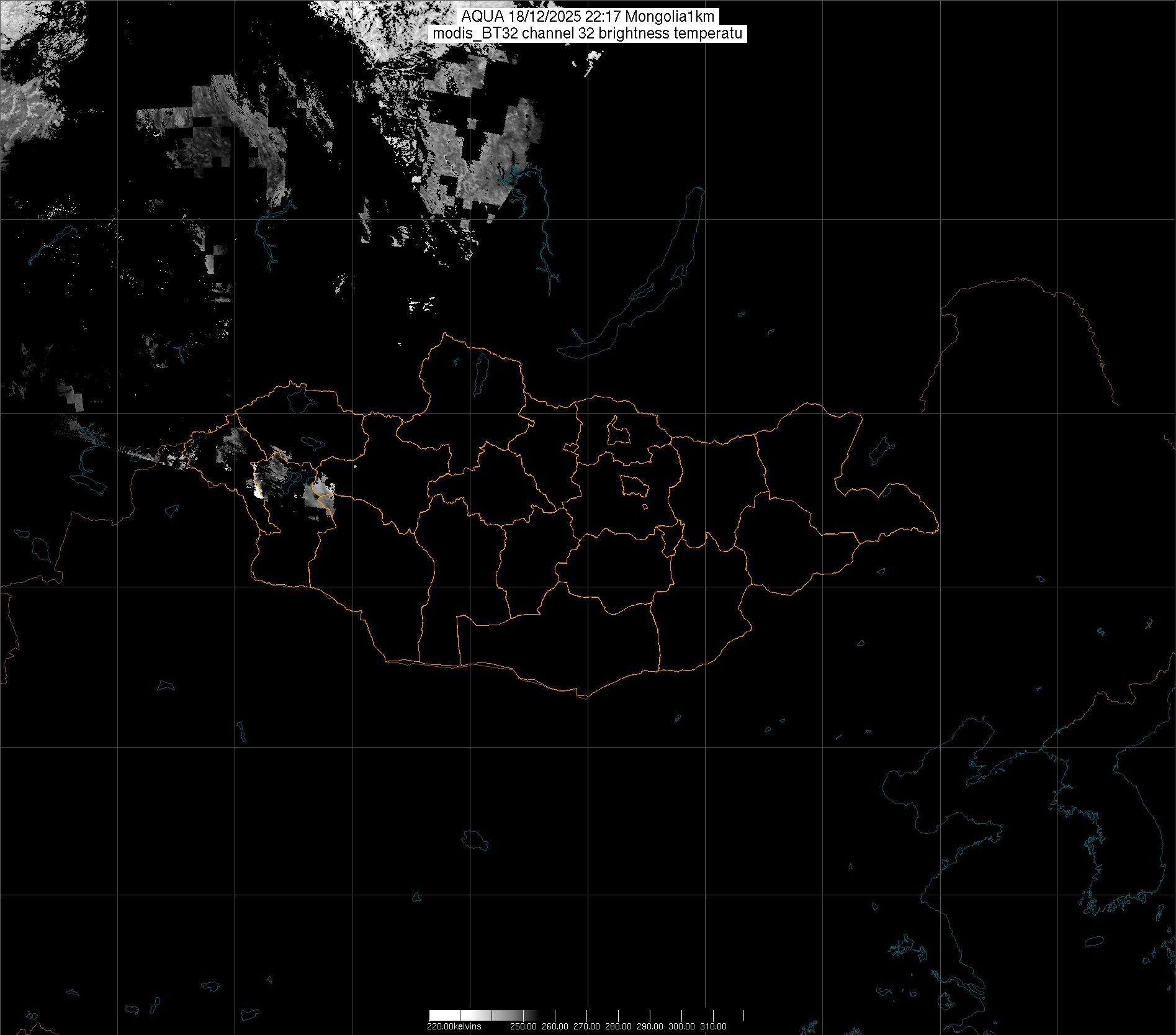Click the 280.00 colorbar label

(618, 1026)
